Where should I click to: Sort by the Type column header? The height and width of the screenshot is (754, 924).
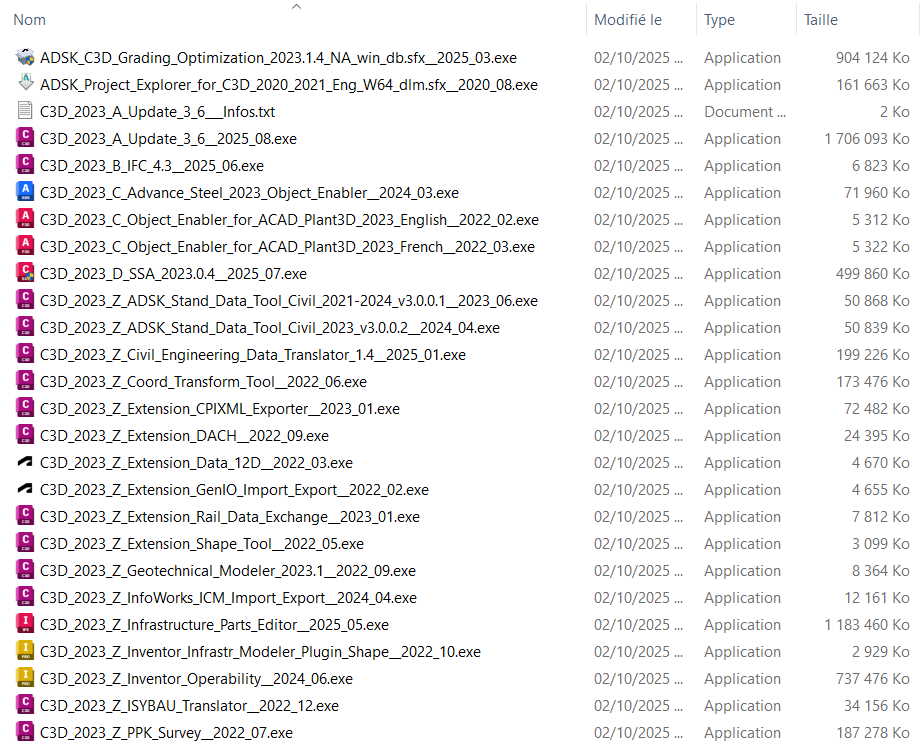pyautogui.click(x=719, y=20)
